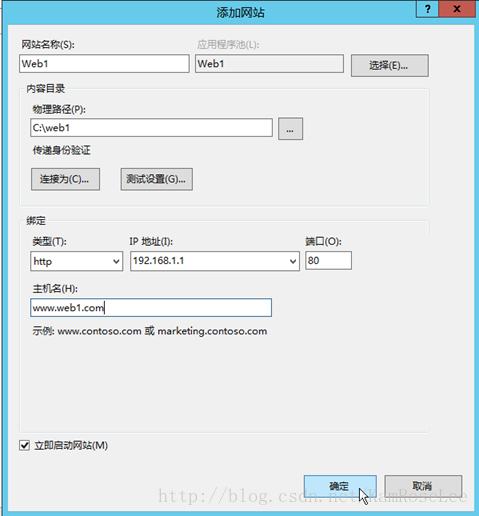Toggle the 立即启动网站 checkbox

[x=24, y=445]
